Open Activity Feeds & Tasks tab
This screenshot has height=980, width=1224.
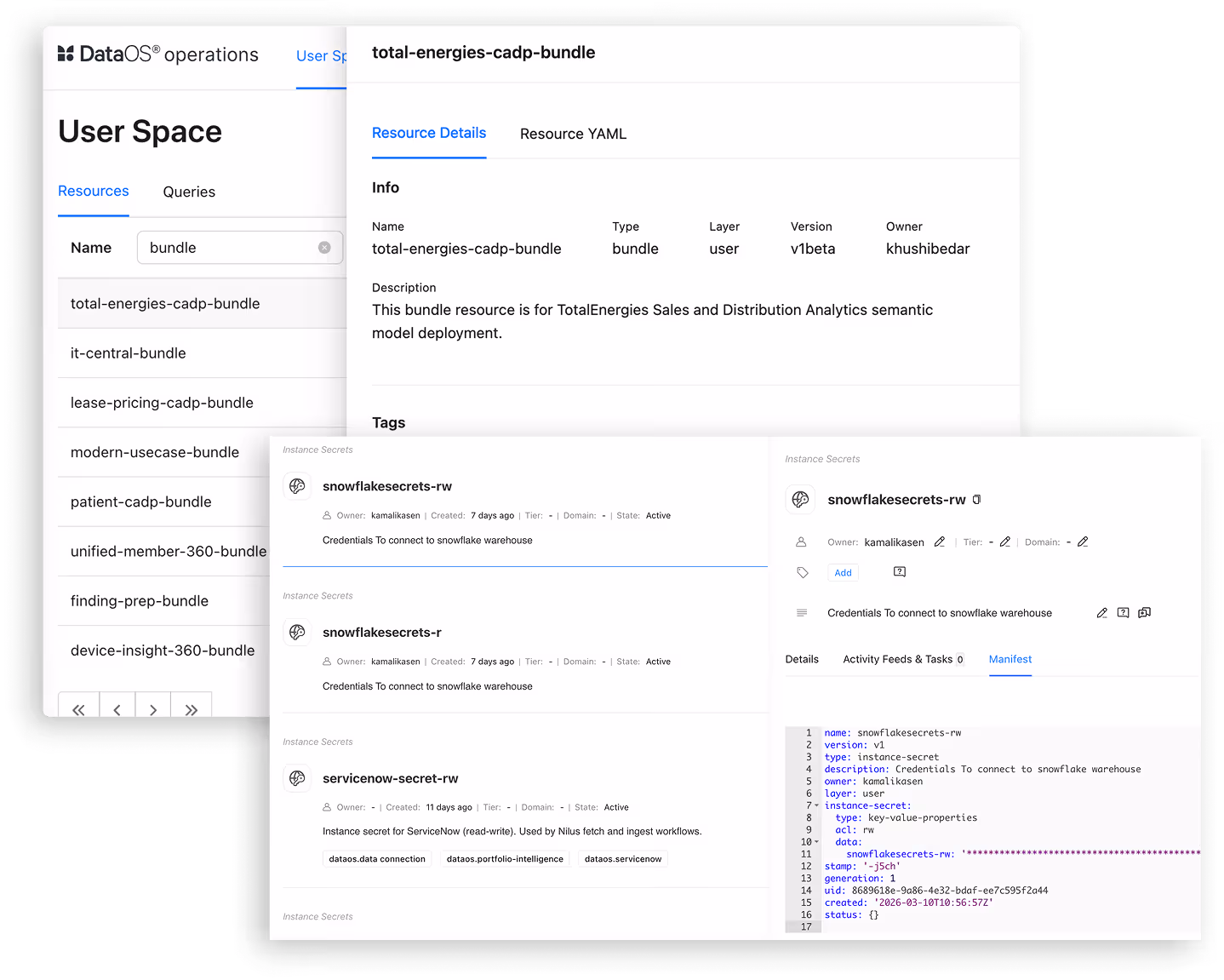click(x=903, y=659)
